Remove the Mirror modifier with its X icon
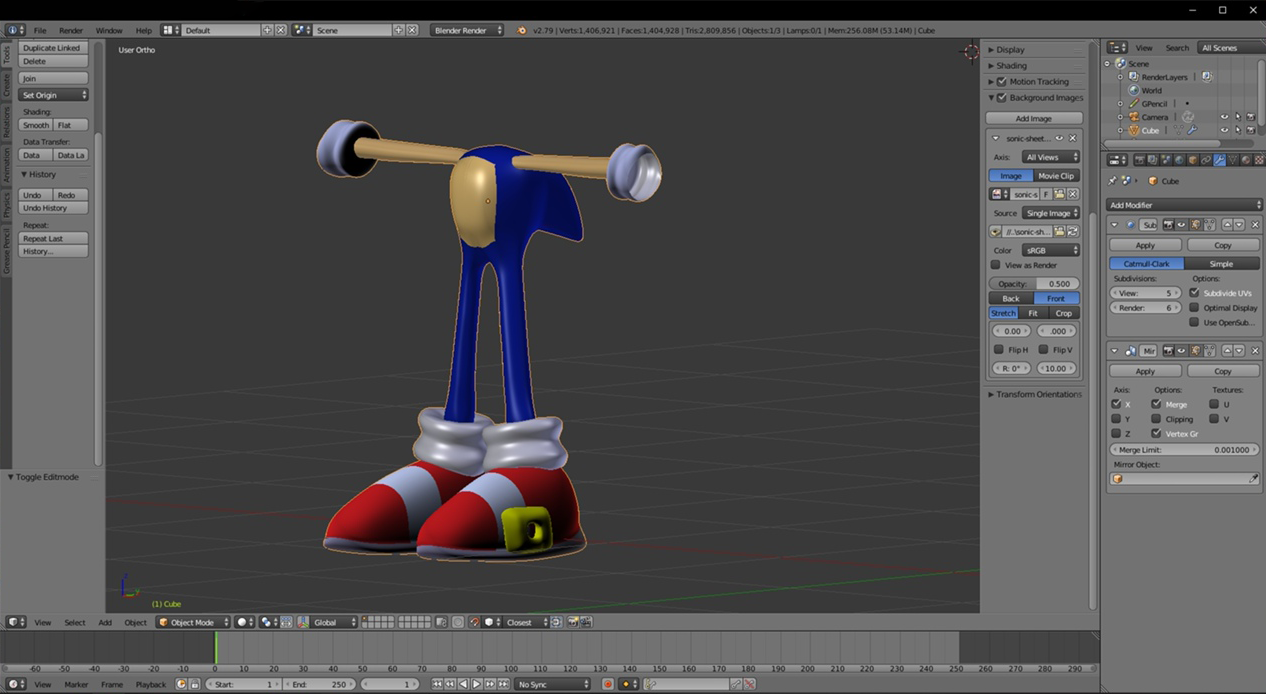The width and height of the screenshot is (1266, 694). click(x=1256, y=351)
